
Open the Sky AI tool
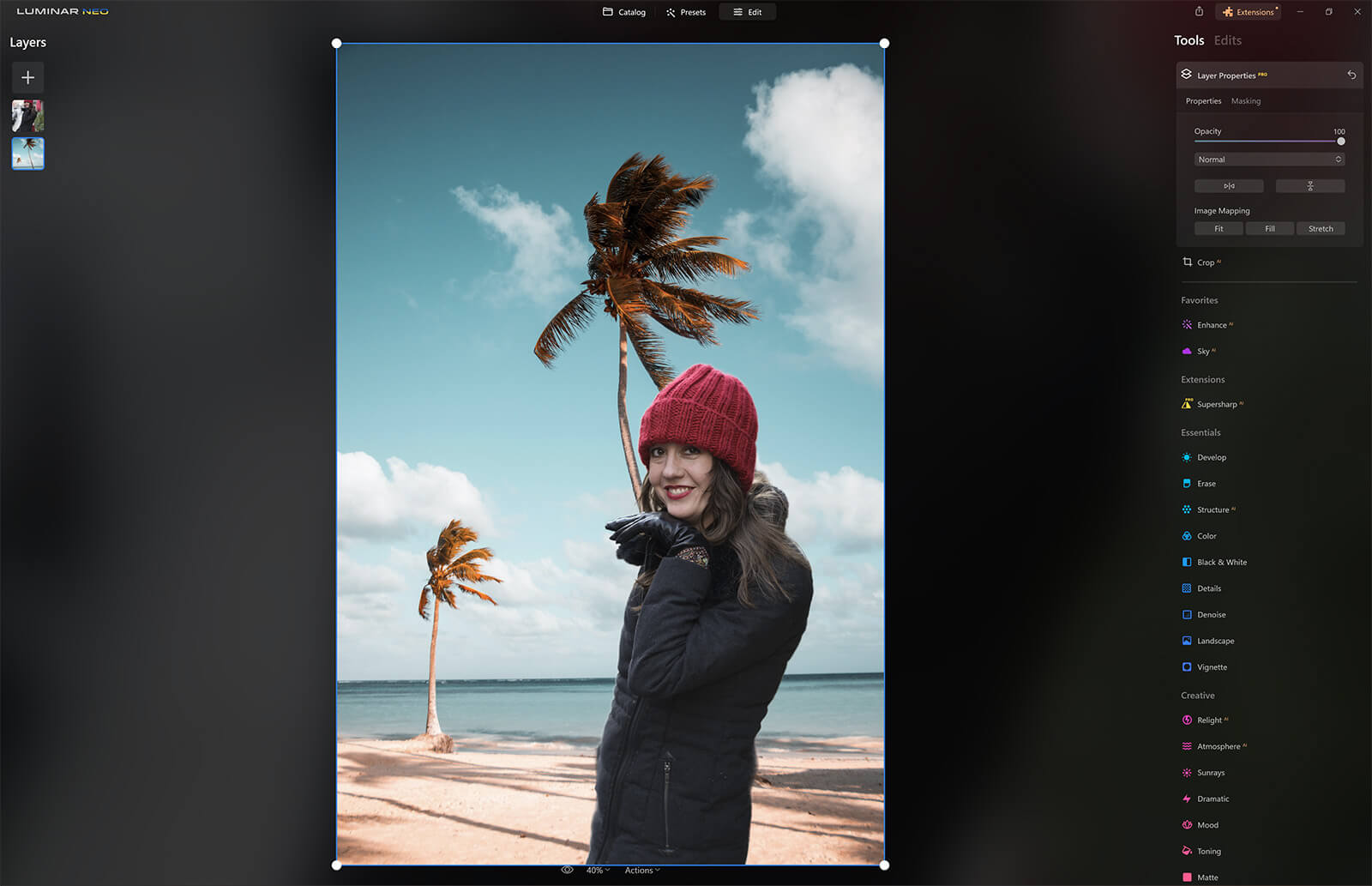(x=1202, y=351)
